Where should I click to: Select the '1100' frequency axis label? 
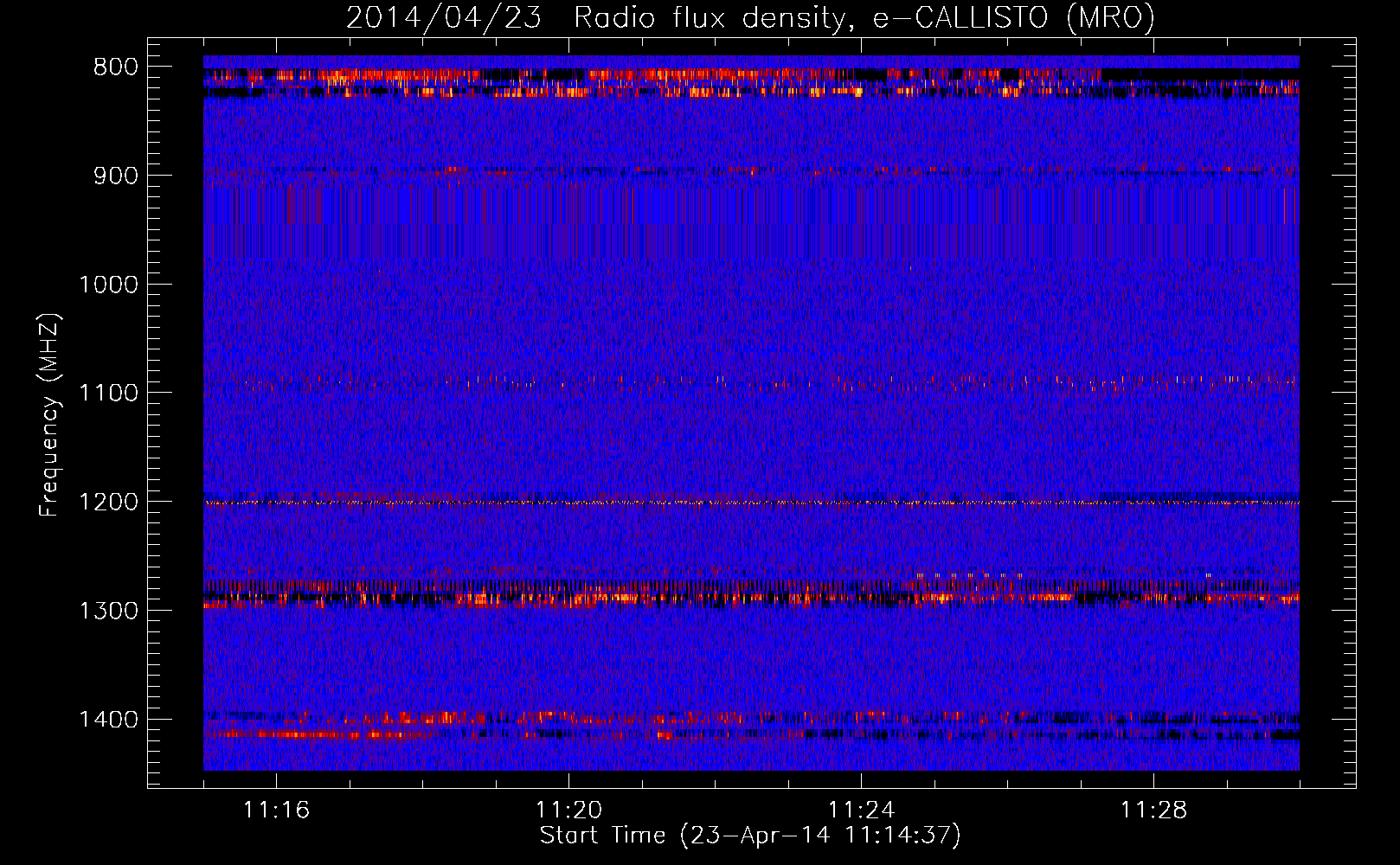pyautogui.click(x=108, y=394)
